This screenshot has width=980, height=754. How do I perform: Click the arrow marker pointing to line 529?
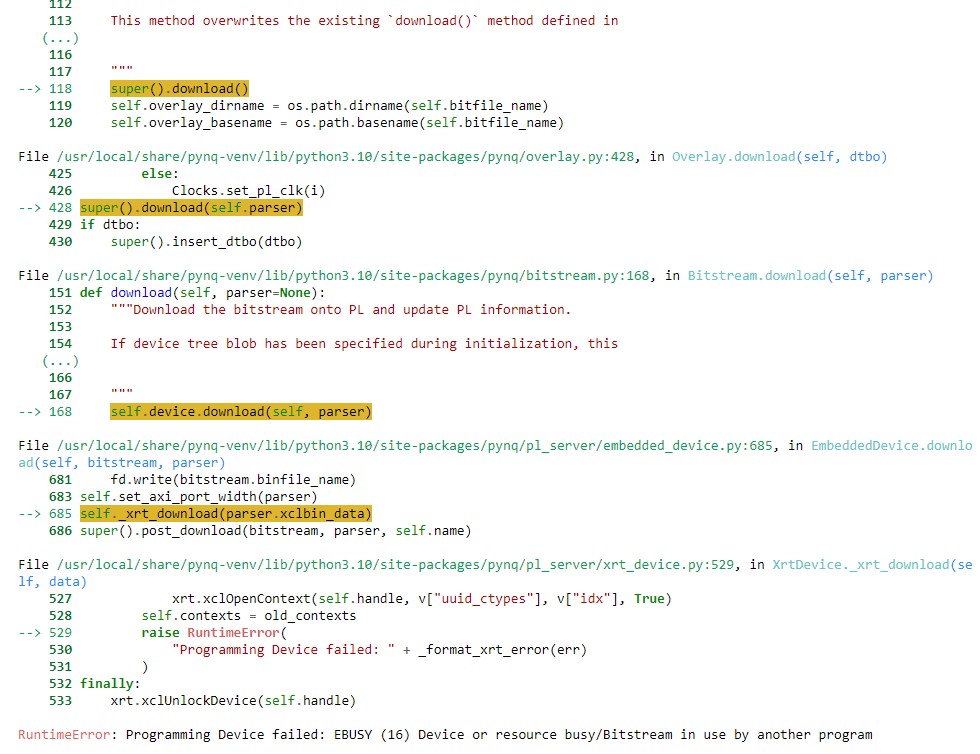coord(29,633)
